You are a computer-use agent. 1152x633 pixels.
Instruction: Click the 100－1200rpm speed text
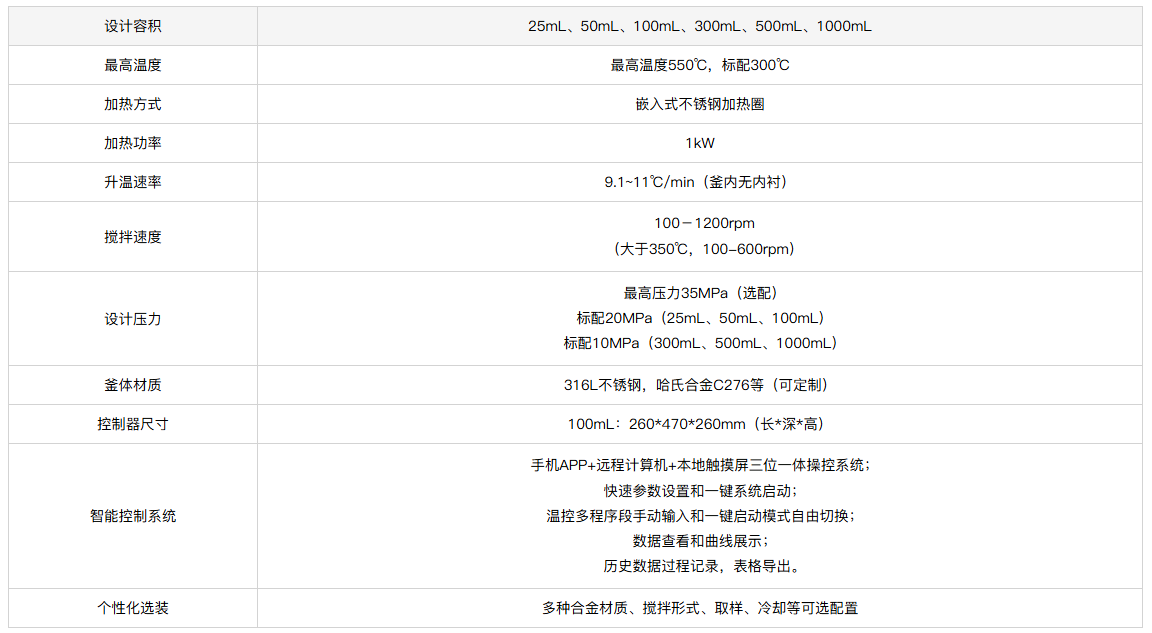click(x=699, y=223)
